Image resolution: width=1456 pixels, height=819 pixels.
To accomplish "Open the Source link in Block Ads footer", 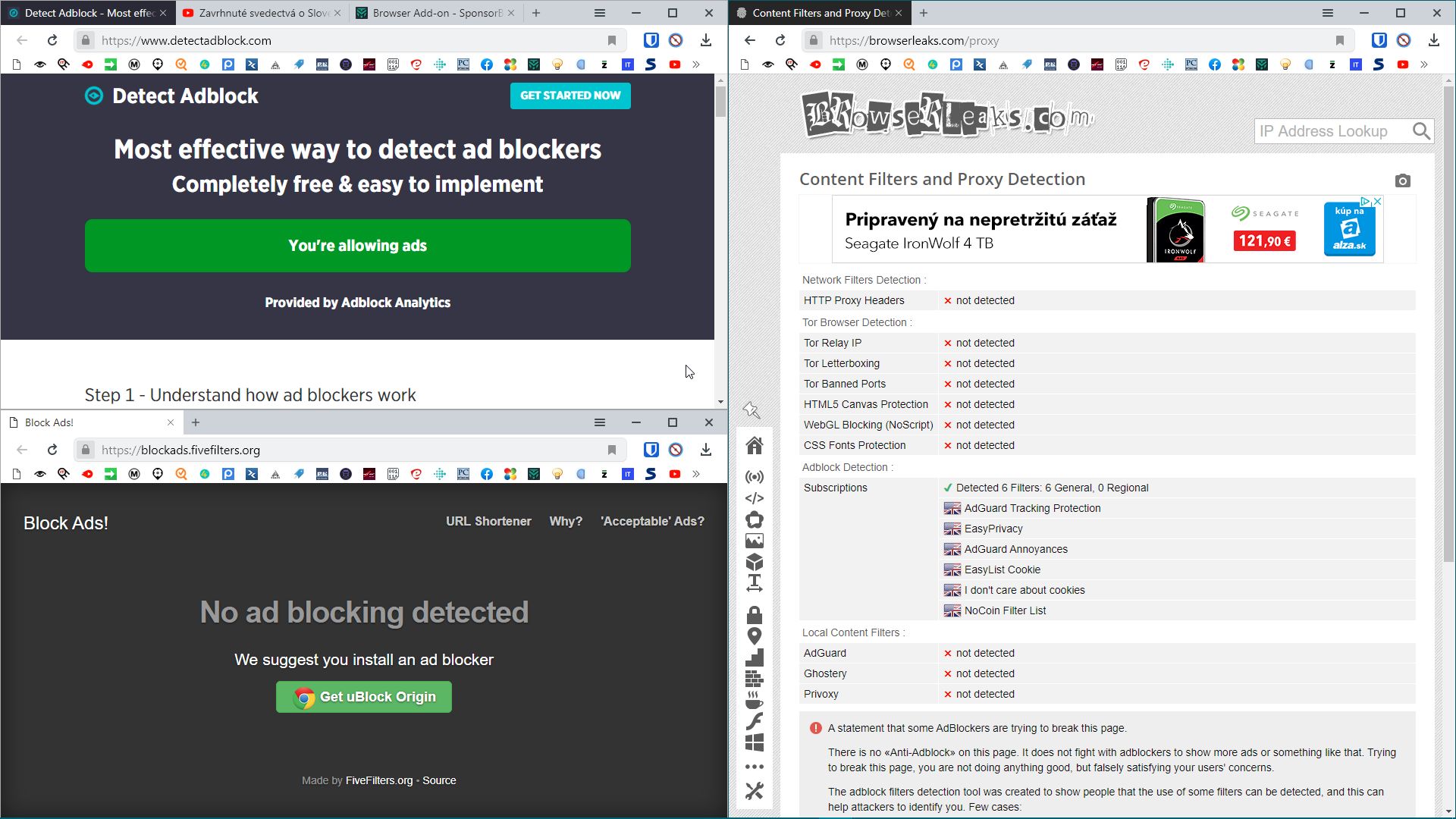I will pos(439,780).
